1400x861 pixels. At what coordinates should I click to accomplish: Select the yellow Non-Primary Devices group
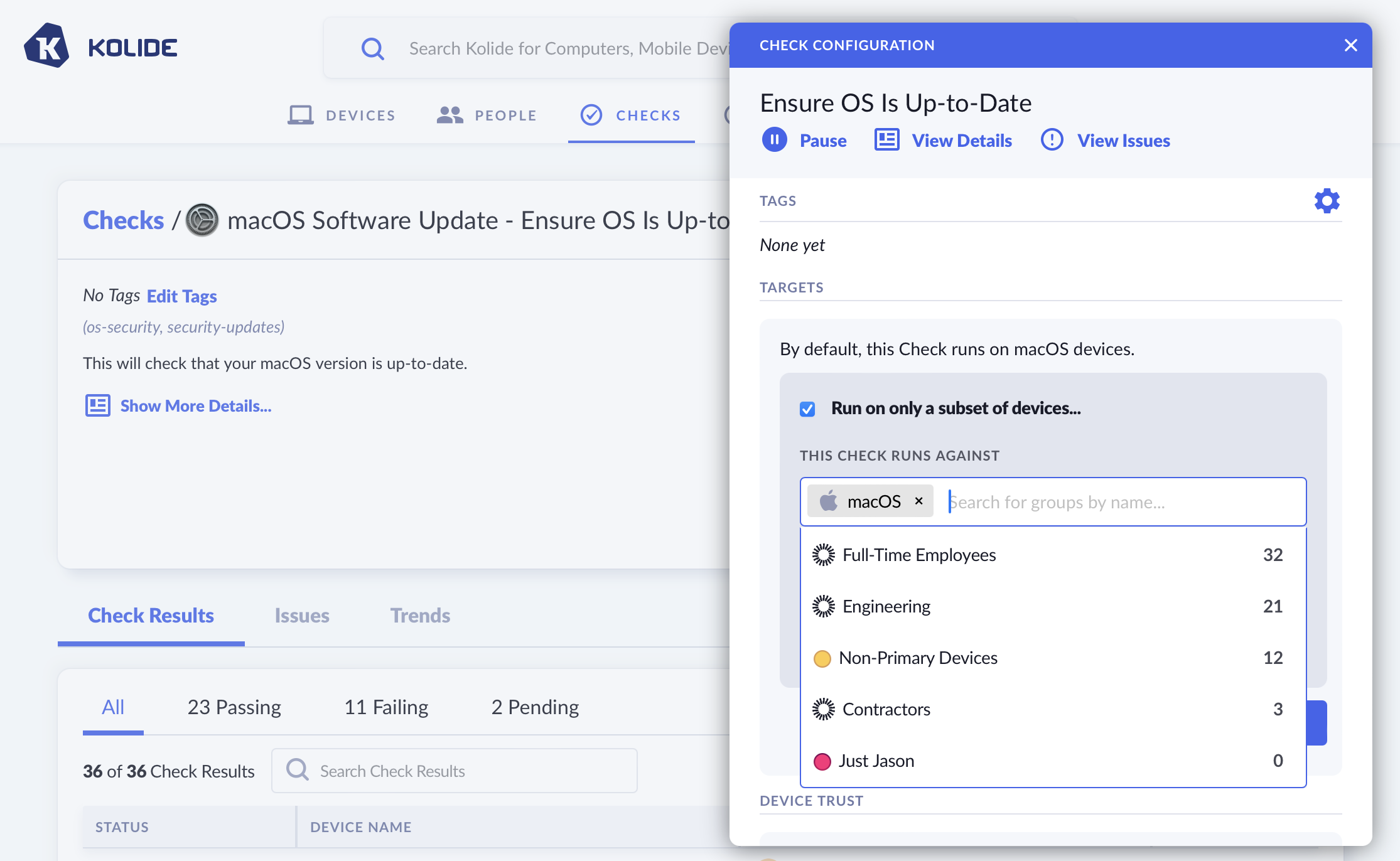coord(918,658)
